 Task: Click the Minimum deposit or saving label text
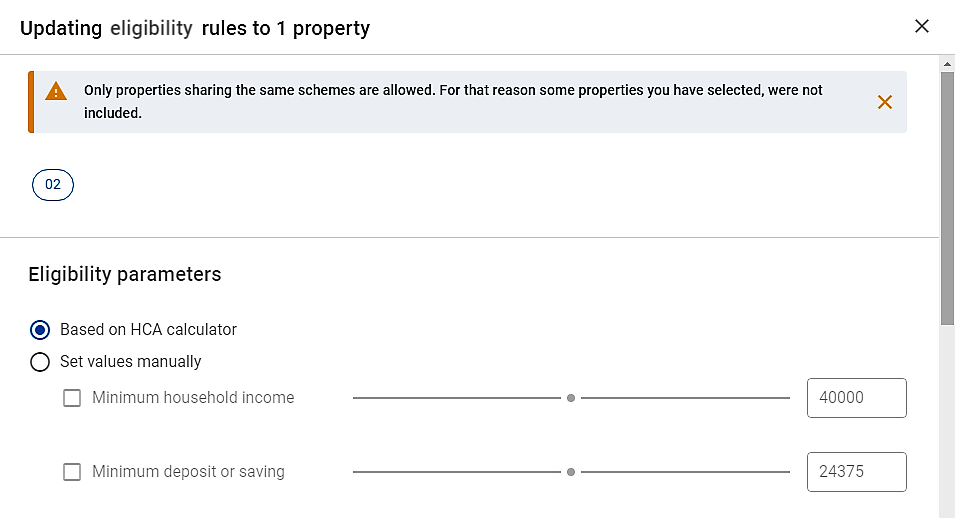pos(188,471)
